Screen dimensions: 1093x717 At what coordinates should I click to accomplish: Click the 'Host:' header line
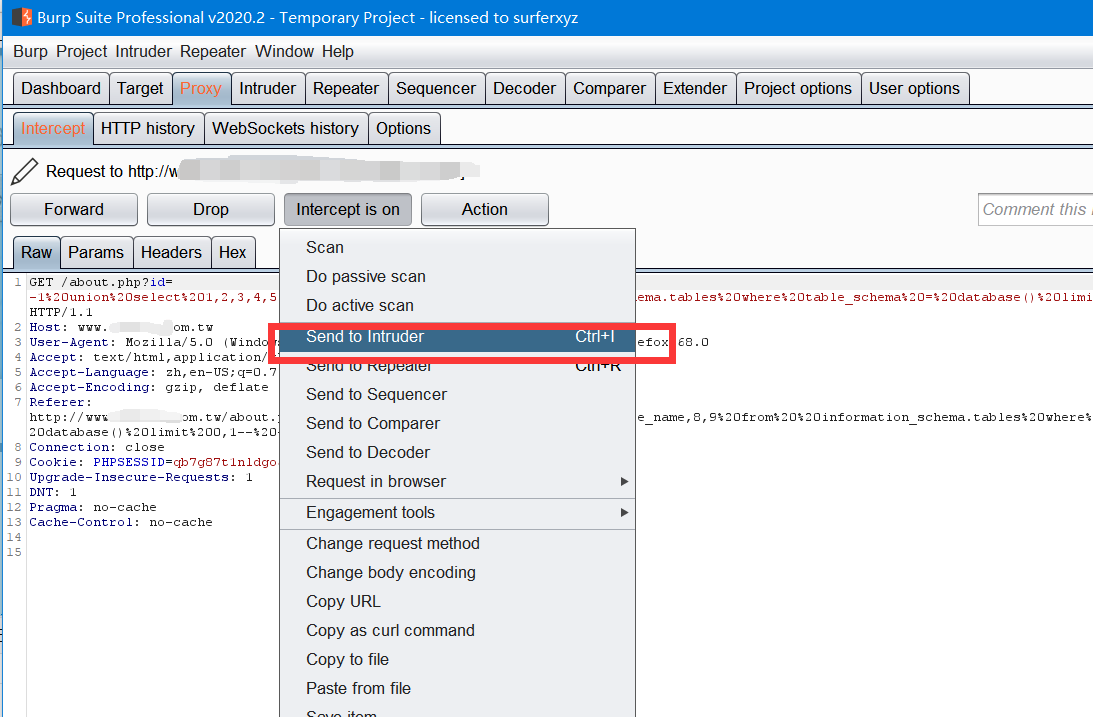(x=121, y=327)
